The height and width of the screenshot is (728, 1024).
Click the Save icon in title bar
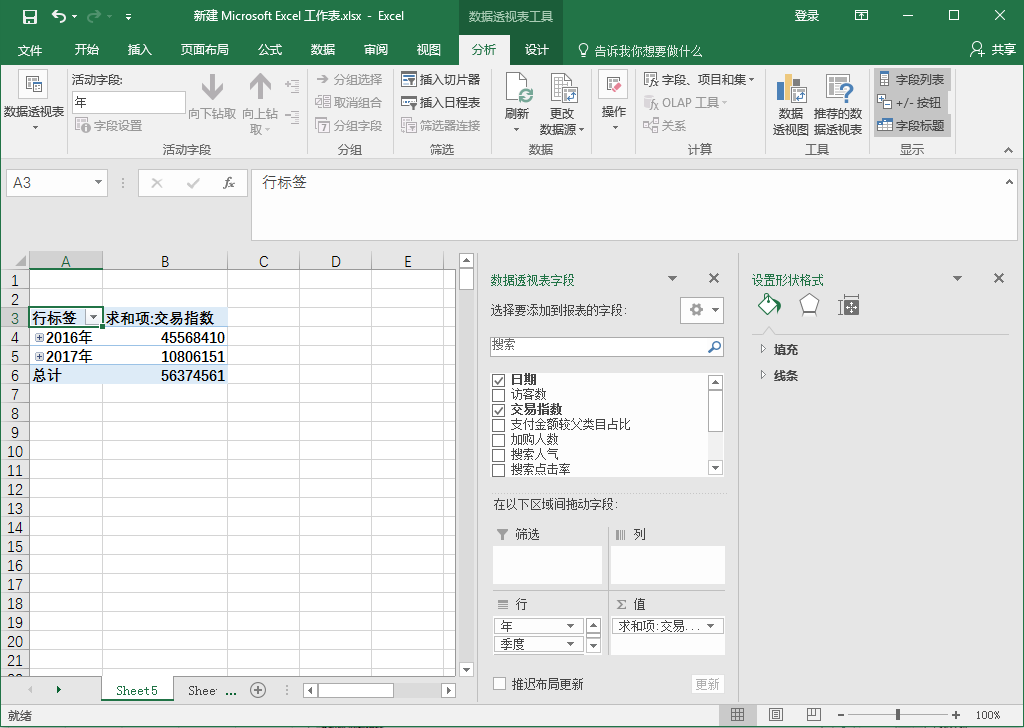tap(30, 16)
